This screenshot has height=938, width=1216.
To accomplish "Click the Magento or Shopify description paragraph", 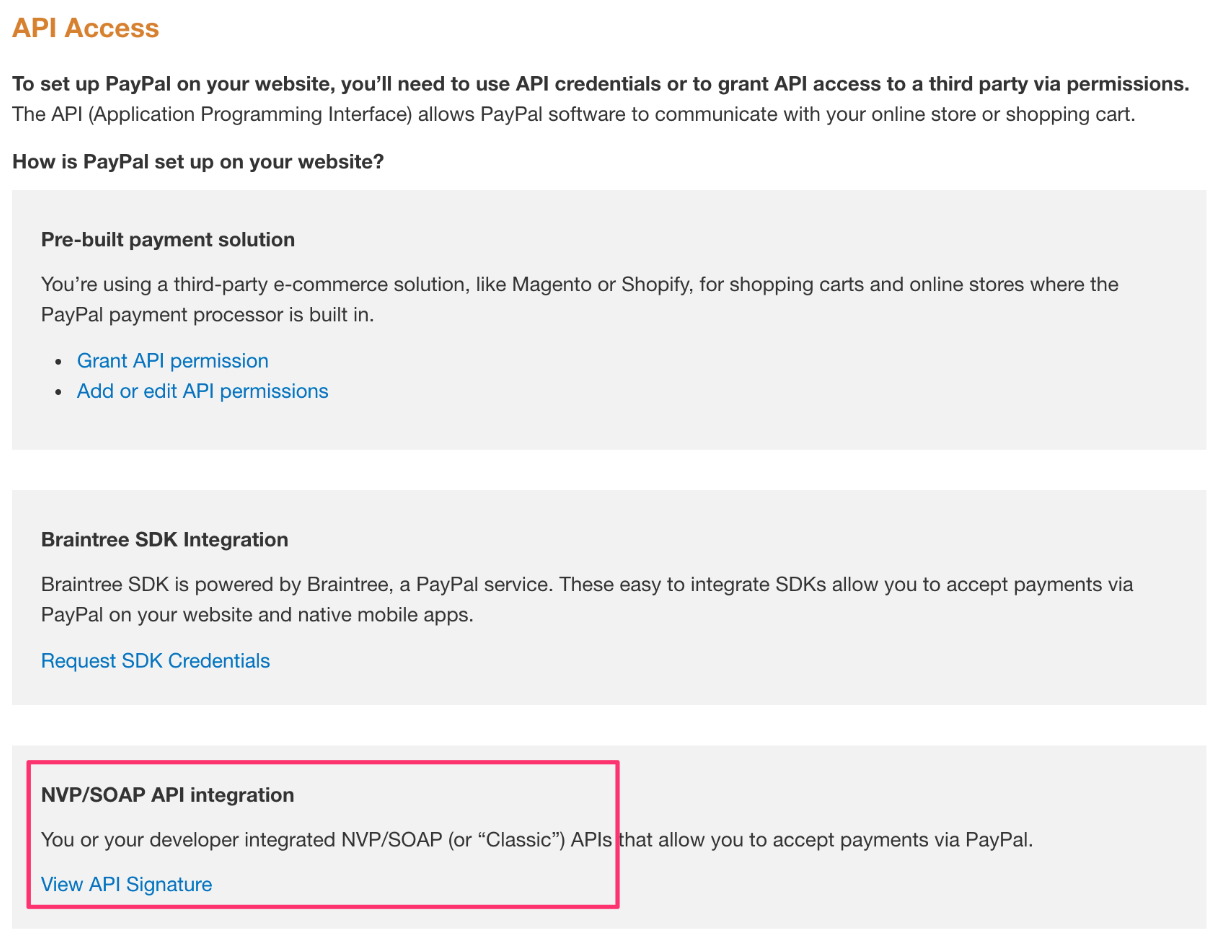I will point(579,299).
